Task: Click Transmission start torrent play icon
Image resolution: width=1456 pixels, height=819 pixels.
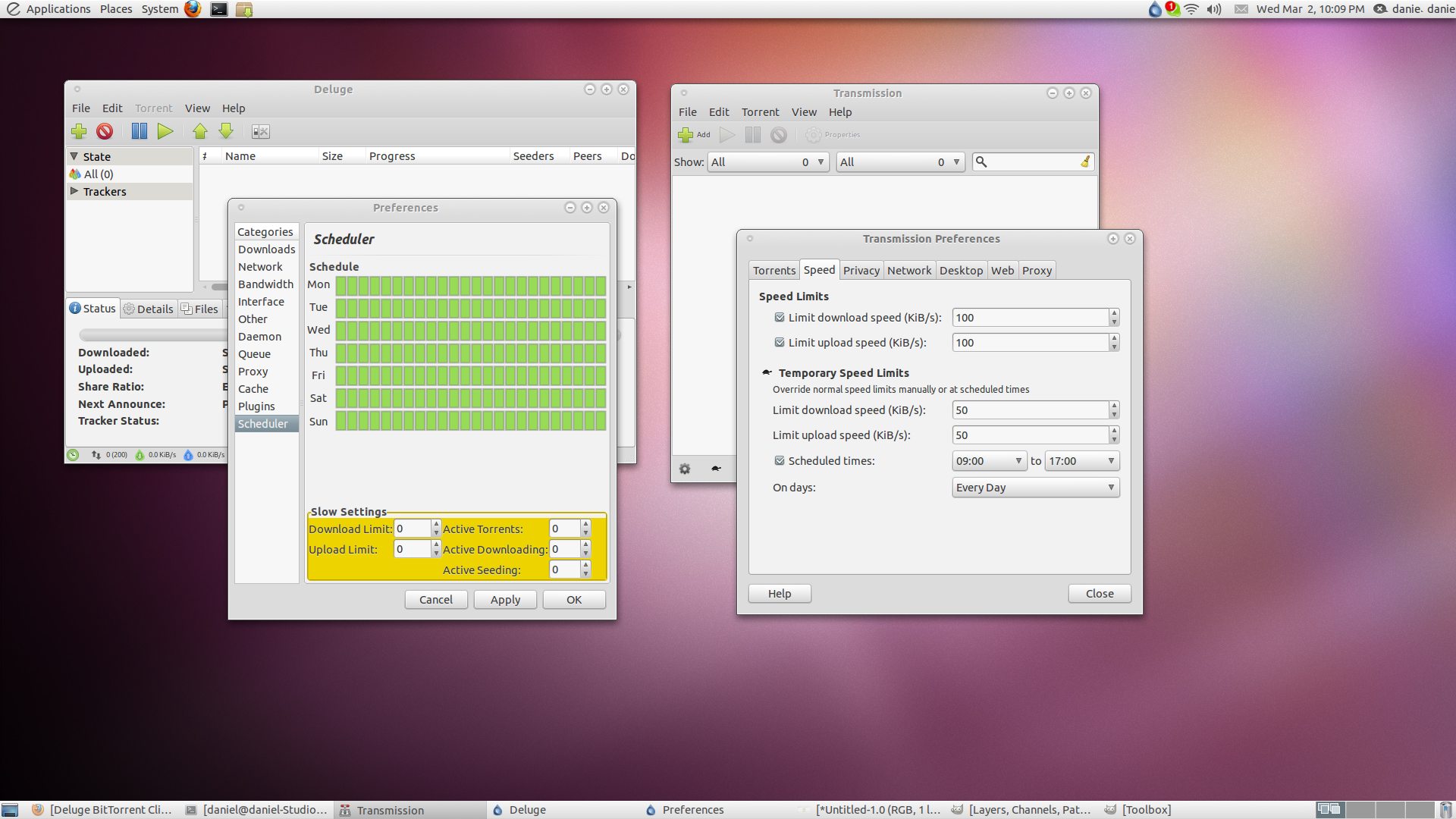Action: coord(727,135)
